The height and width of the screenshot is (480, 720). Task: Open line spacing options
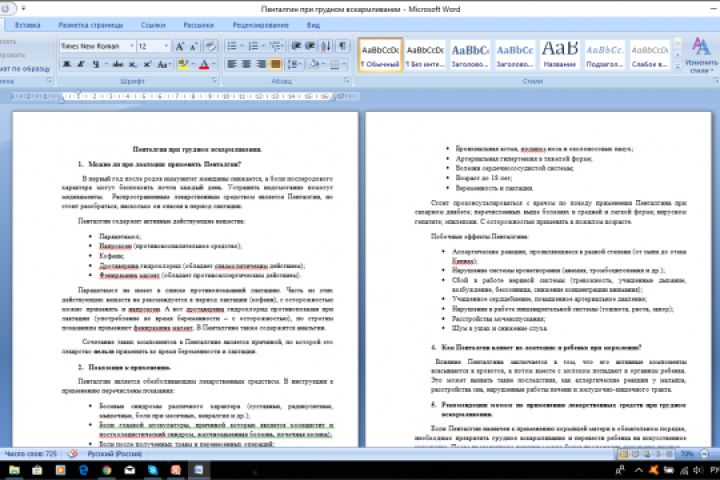(294, 64)
